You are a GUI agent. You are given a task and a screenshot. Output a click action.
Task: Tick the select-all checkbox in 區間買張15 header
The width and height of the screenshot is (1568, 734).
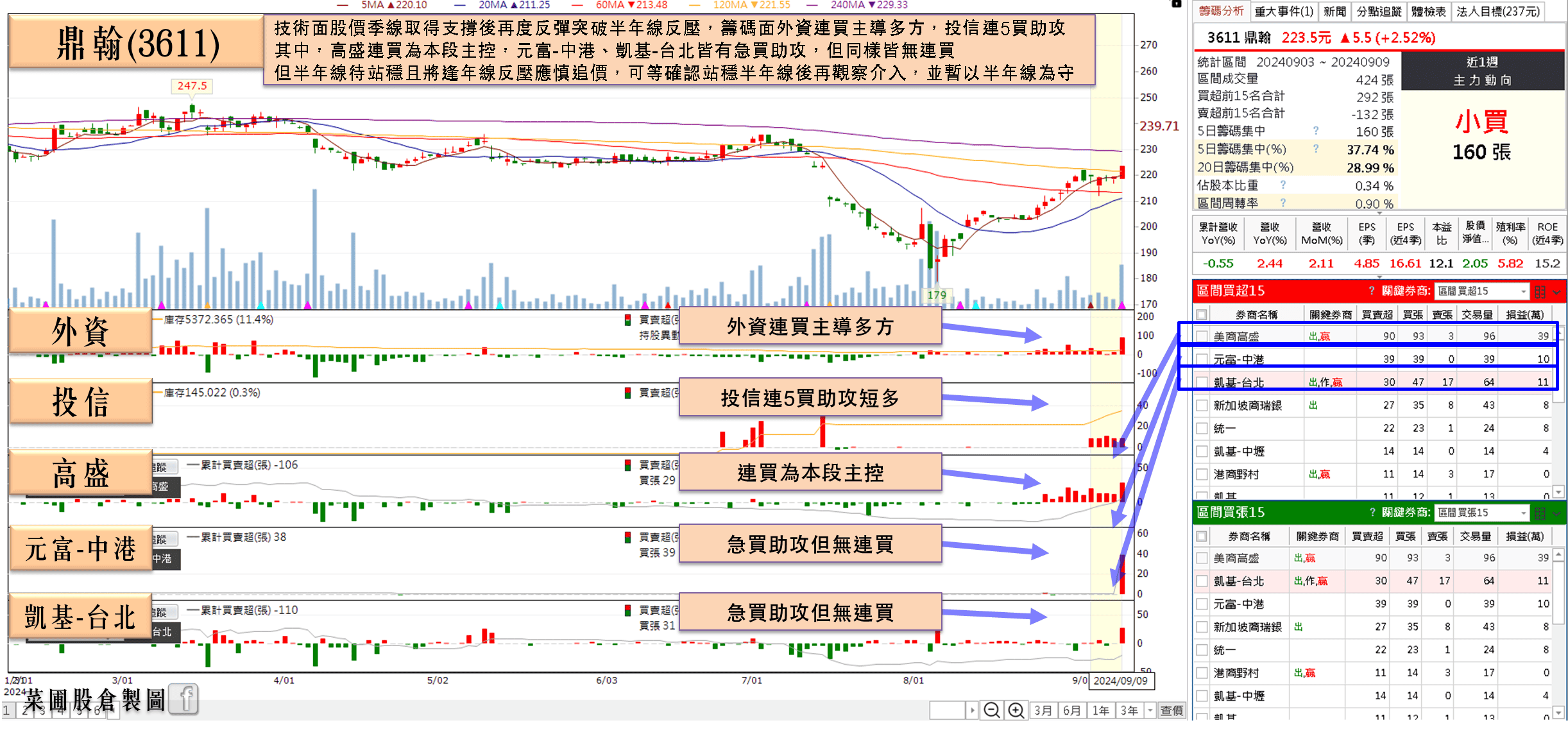coord(1202,536)
